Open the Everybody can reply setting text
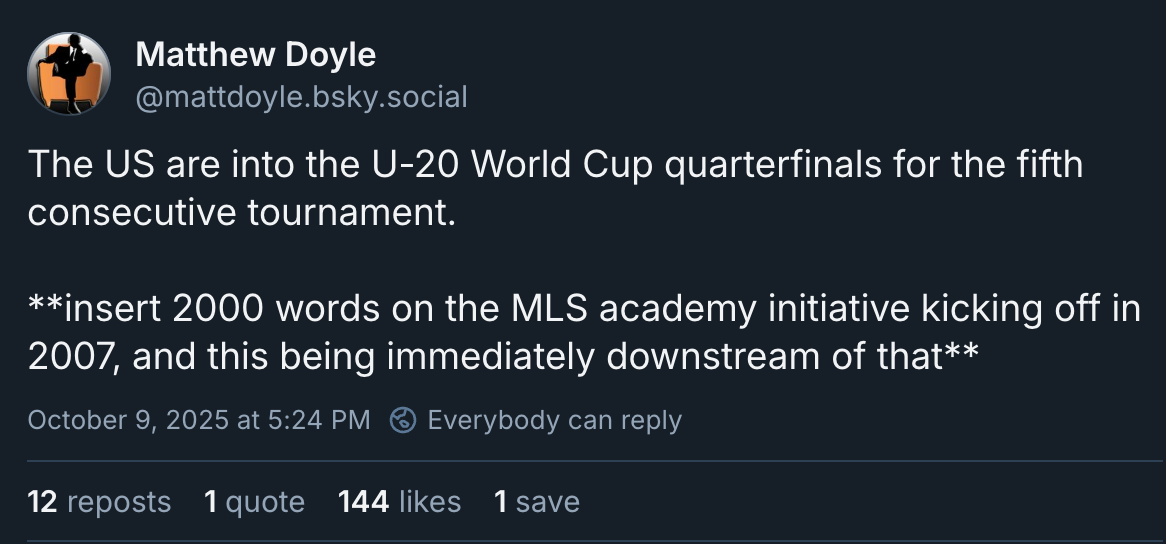Viewport: 1166px width, 544px height. [554, 420]
